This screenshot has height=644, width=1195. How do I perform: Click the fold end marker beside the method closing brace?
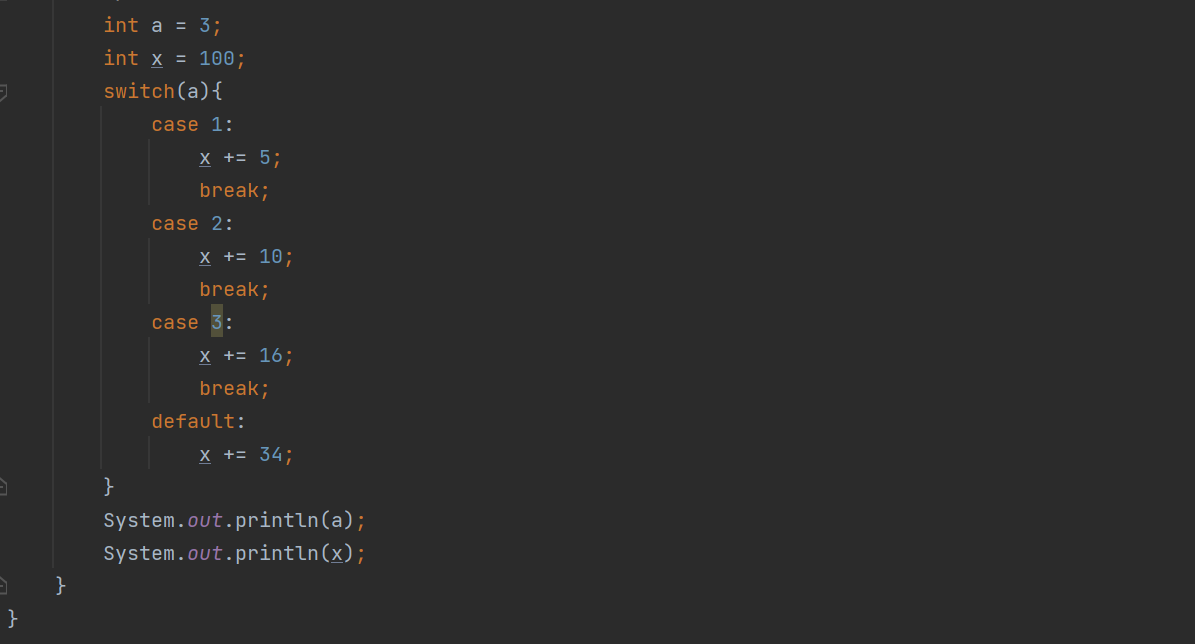(3, 585)
